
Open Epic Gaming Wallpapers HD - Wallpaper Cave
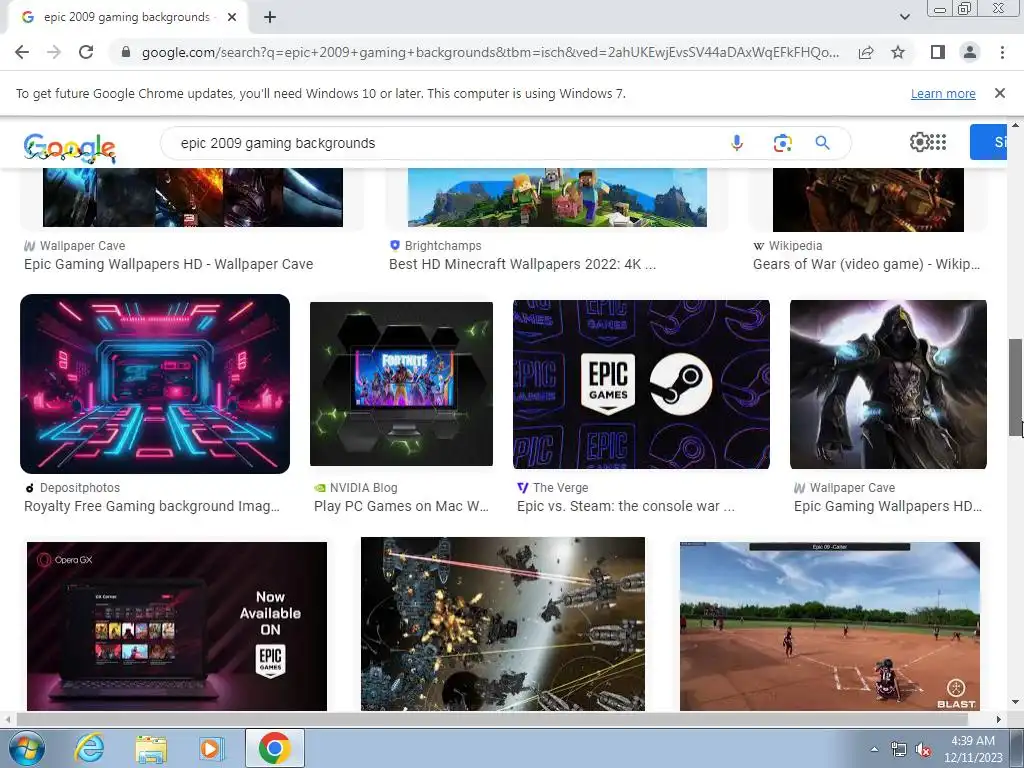click(x=168, y=264)
